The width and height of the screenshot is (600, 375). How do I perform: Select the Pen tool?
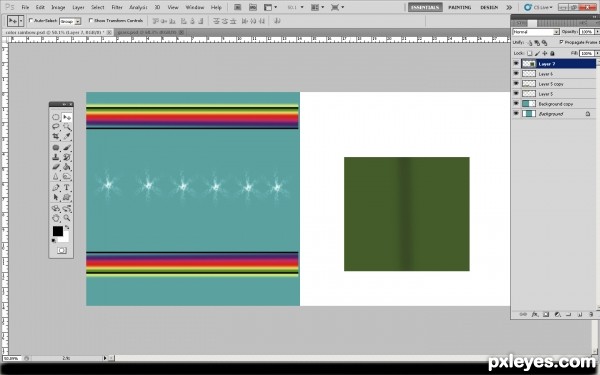coord(56,188)
